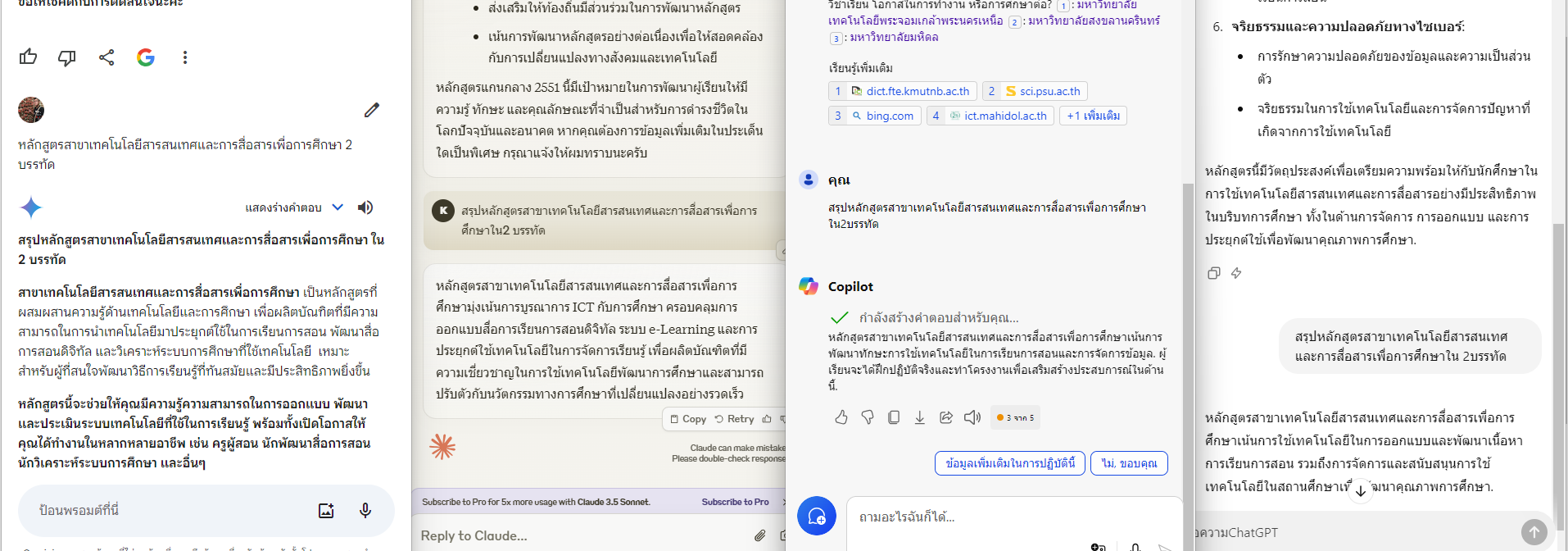Click the Subscribe to Pro link
1568x551 pixels.
tap(735, 502)
